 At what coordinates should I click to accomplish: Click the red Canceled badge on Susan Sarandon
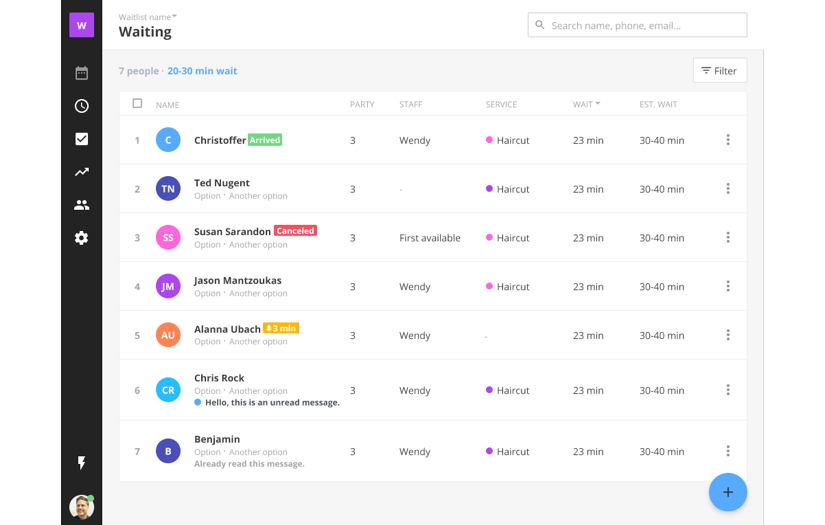point(295,230)
